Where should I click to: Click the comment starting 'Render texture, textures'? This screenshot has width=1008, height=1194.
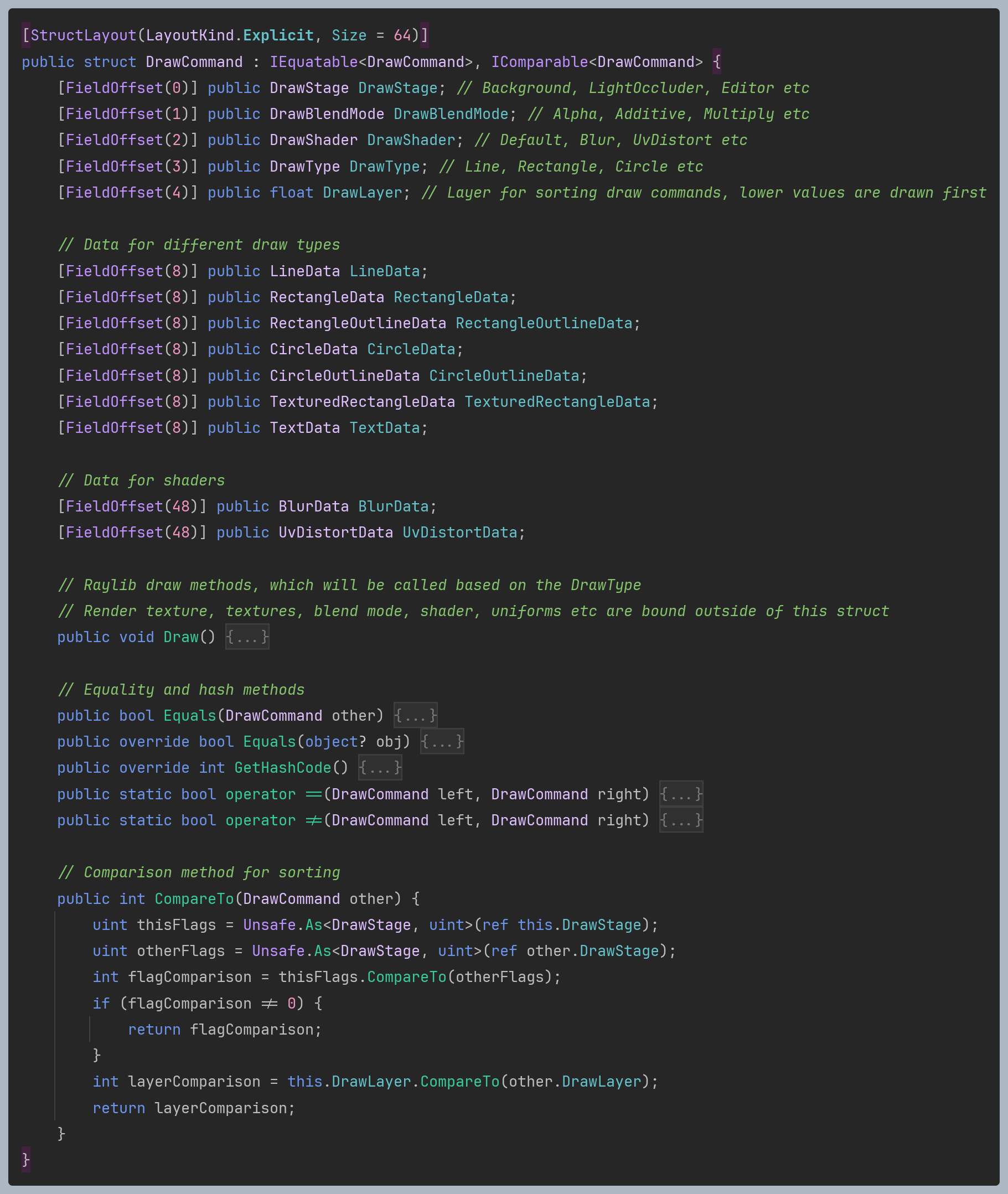(473, 611)
